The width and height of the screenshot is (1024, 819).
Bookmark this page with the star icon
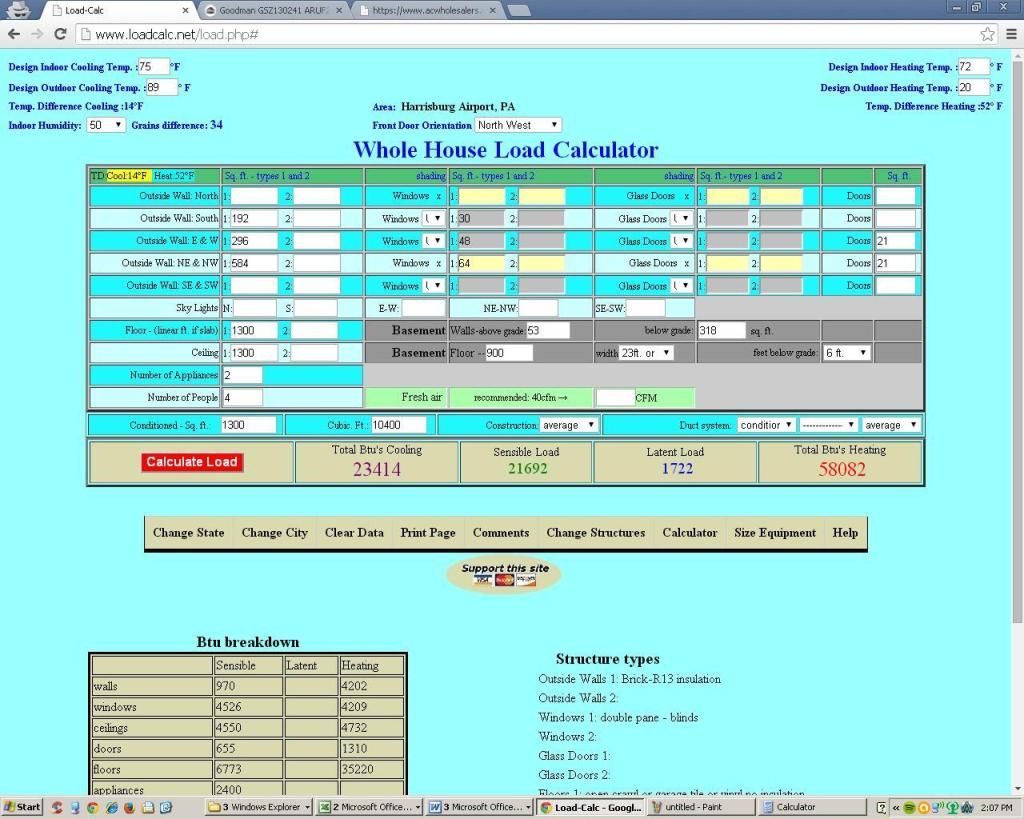tap(987, 34)
